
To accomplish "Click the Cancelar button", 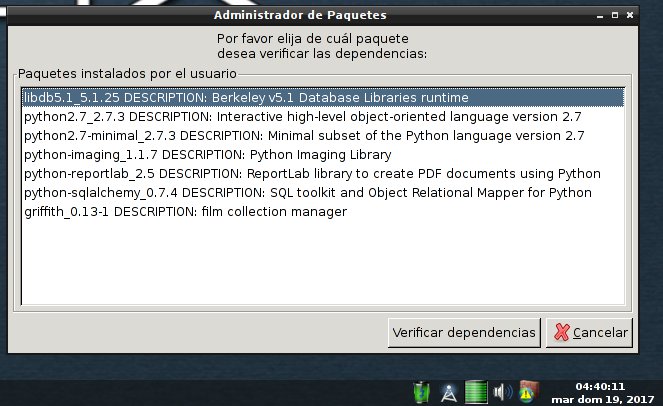I will point(589,333).
